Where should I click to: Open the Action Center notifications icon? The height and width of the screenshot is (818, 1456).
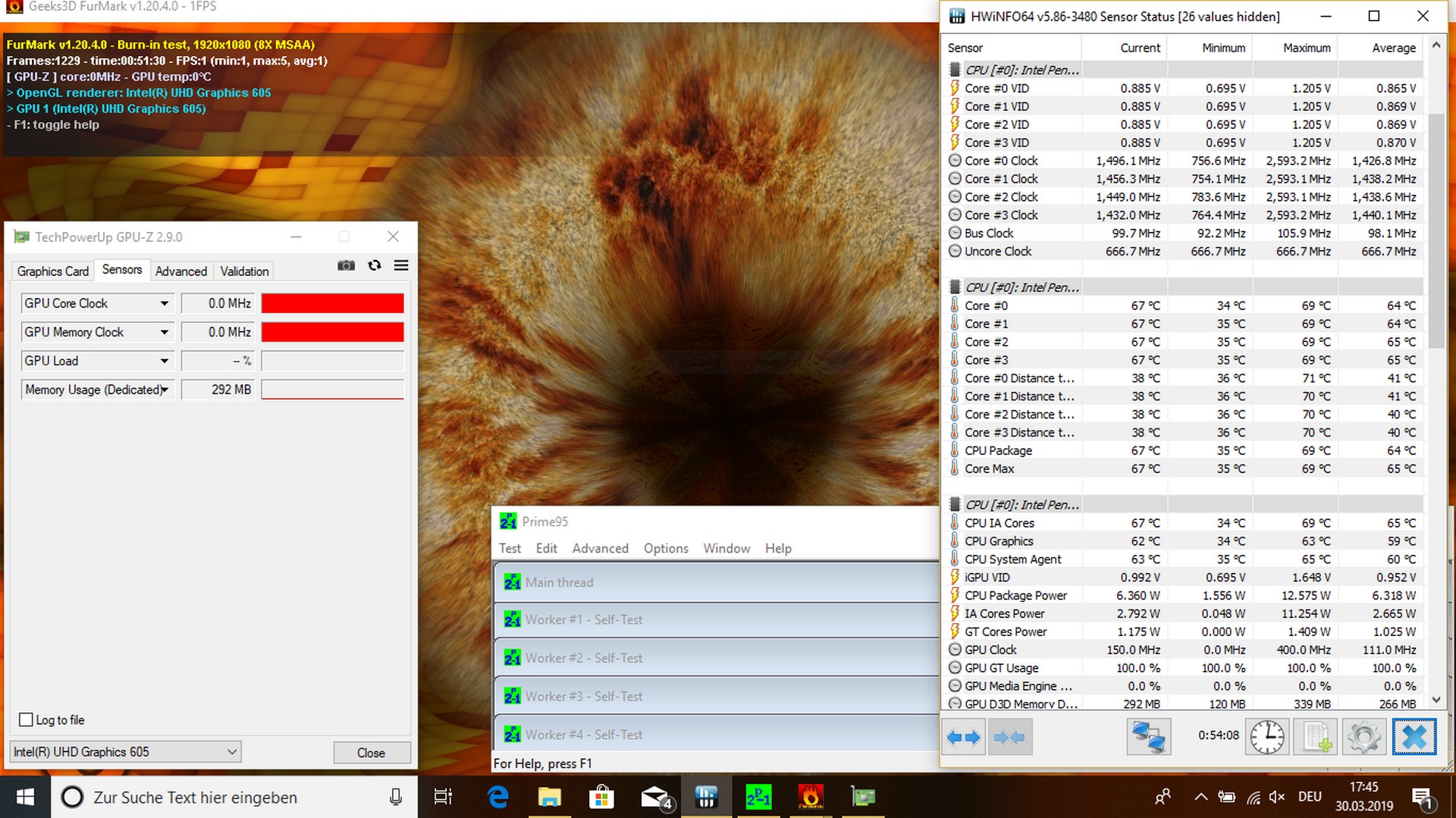tap(1422, 797)
